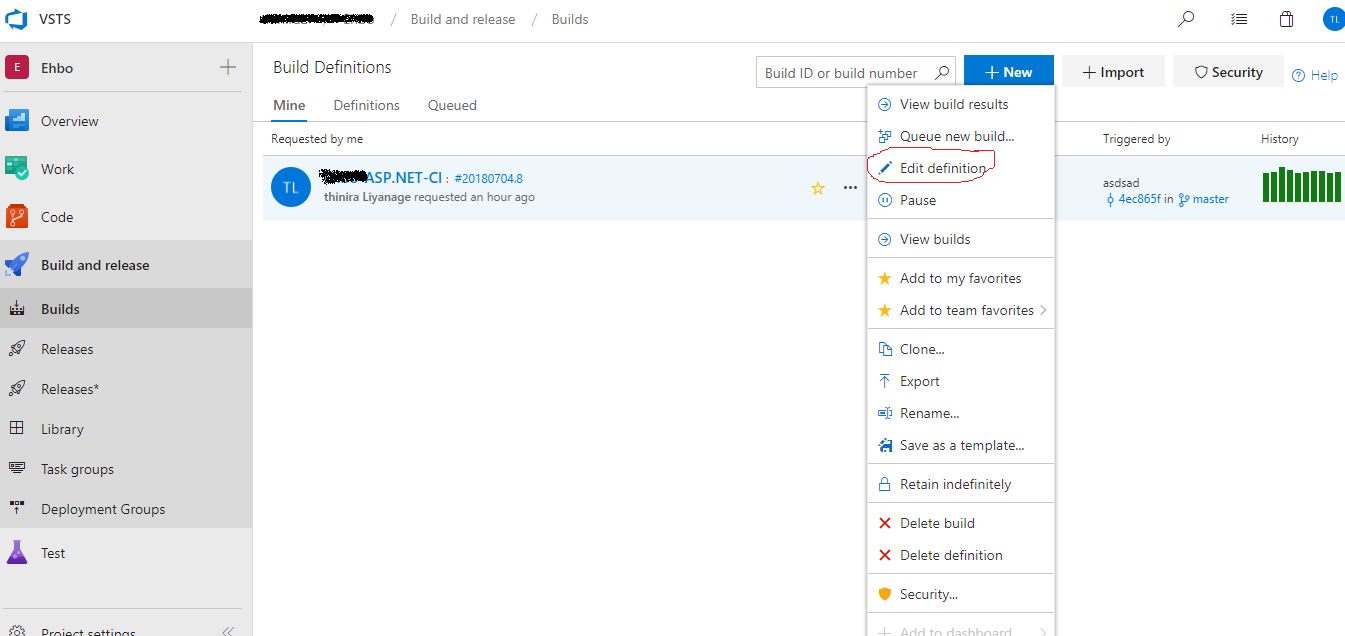1345x636 pixels.
Task: Switch to the Mine tab
Action: [289, 105]
